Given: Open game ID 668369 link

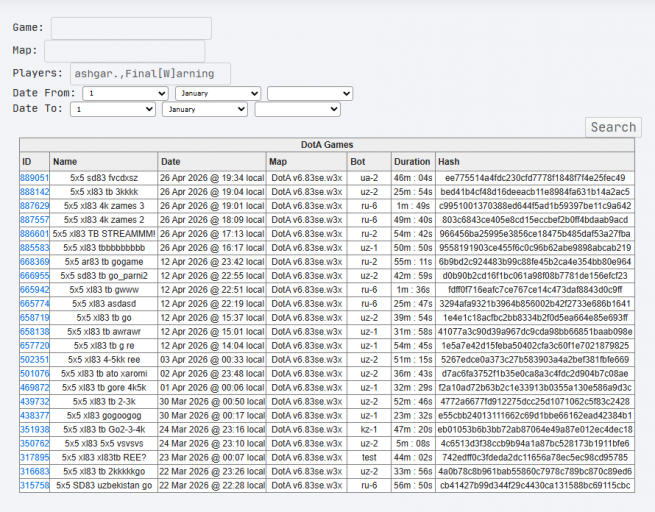Looking at the screenshot, I should (35, 262).
